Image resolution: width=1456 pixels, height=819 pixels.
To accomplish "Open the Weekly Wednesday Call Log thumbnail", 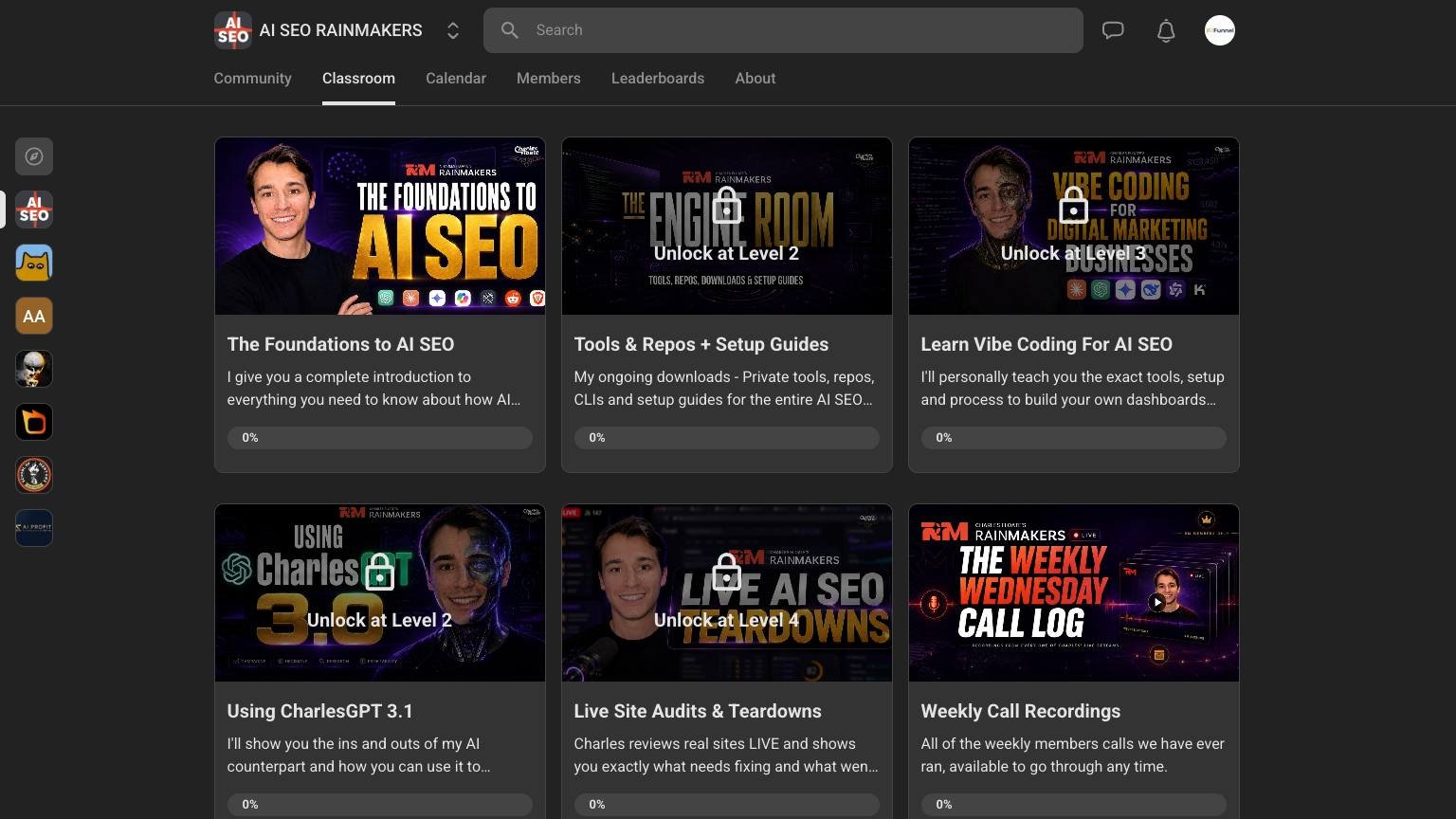I will point(1074,593).
